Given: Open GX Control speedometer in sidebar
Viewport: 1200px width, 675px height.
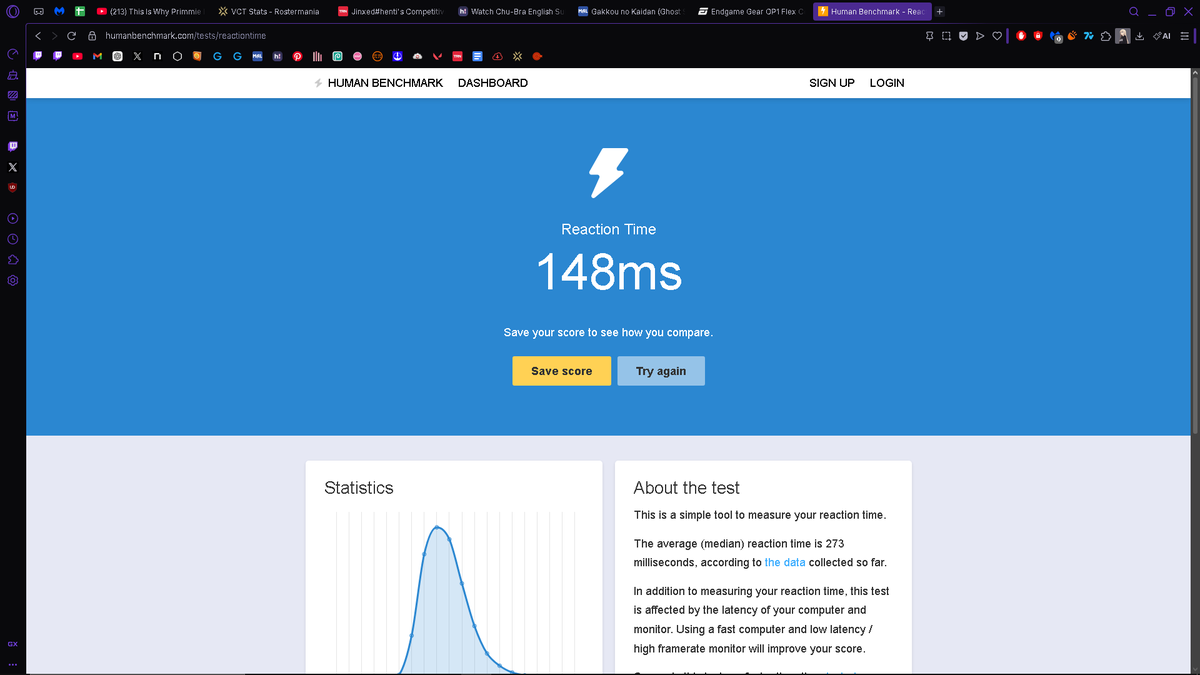Looking at the screenshot, I should [12, 54].
